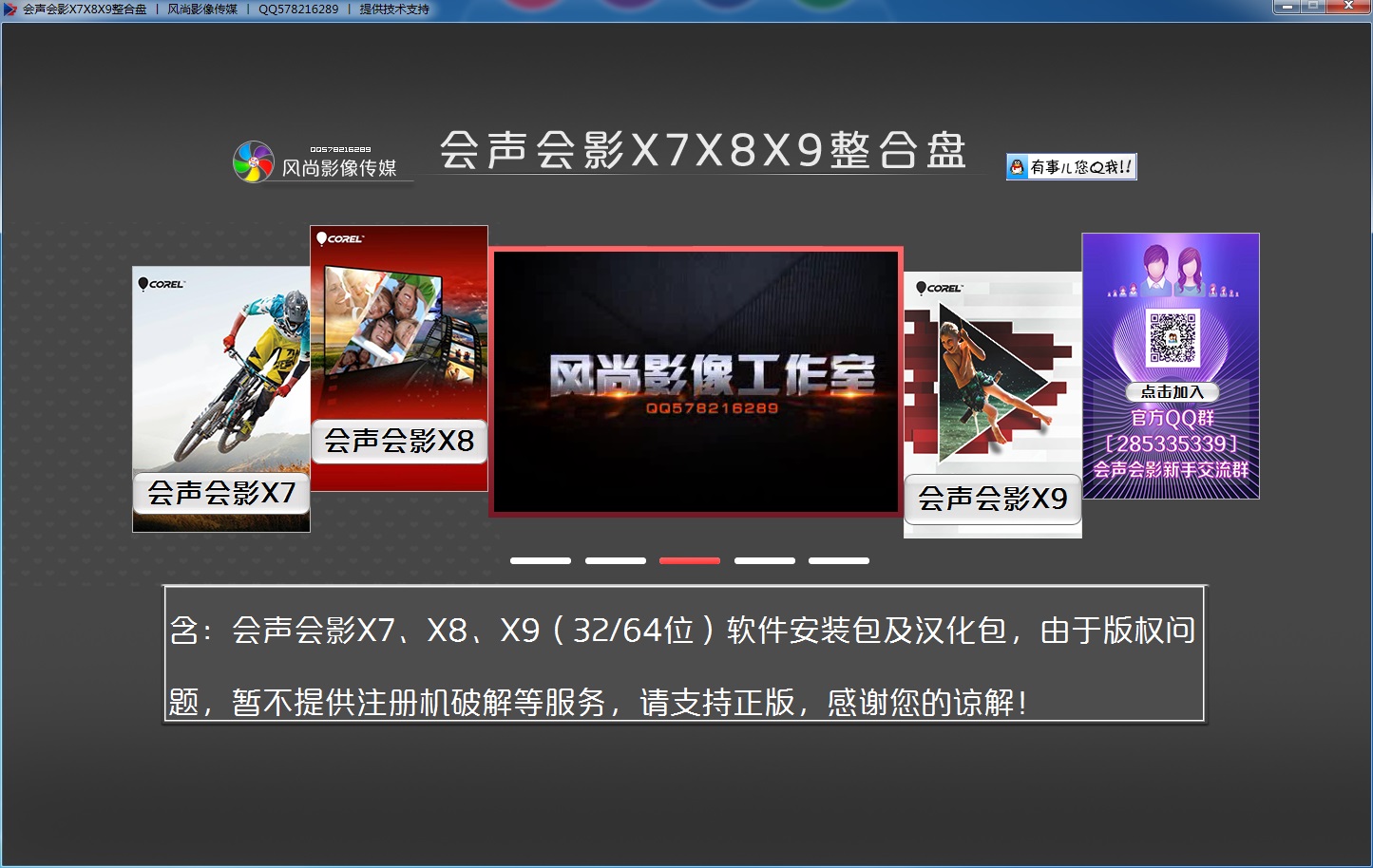Click the QQ578216289 title bar text
This screenshot has height=868, width=1373.
[x=298, y=9]
